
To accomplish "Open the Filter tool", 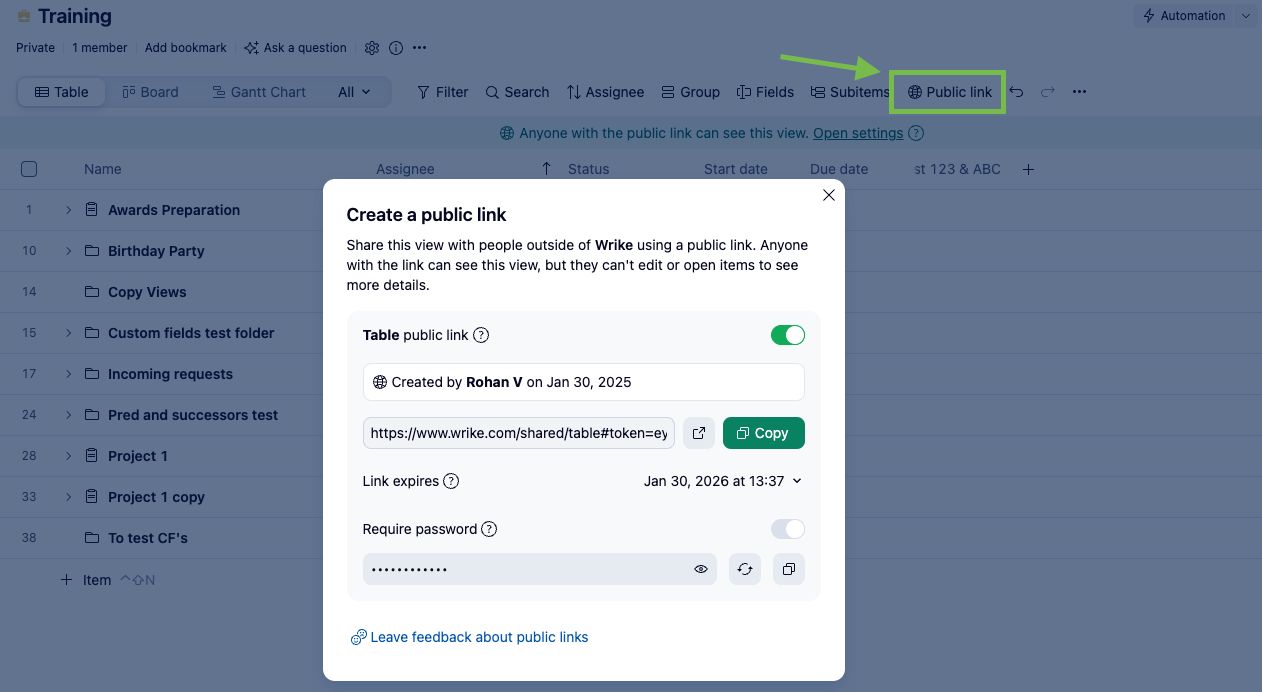I will [443, 92].
